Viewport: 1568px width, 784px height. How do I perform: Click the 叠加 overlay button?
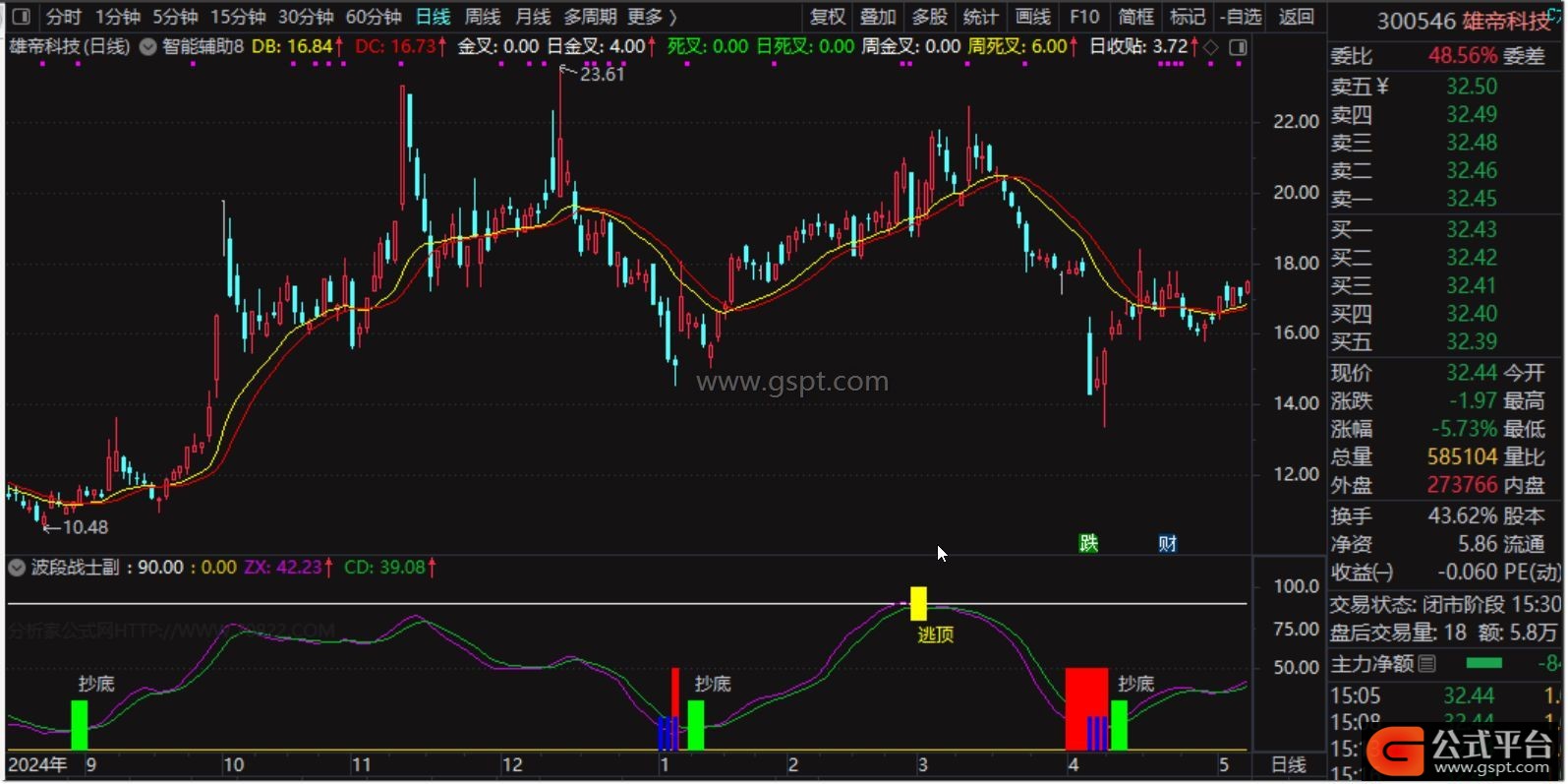[x=878, y=17]
